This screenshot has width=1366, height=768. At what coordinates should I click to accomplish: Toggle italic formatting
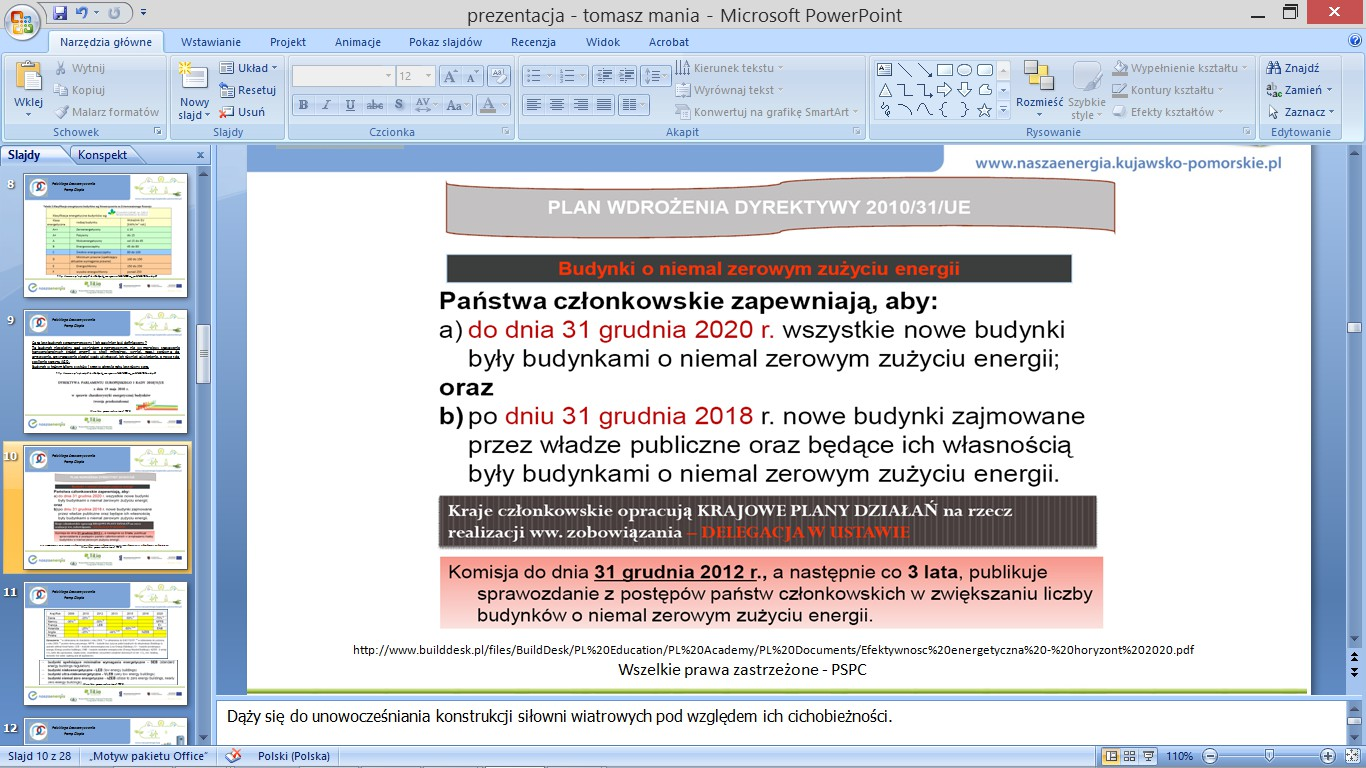326,105
